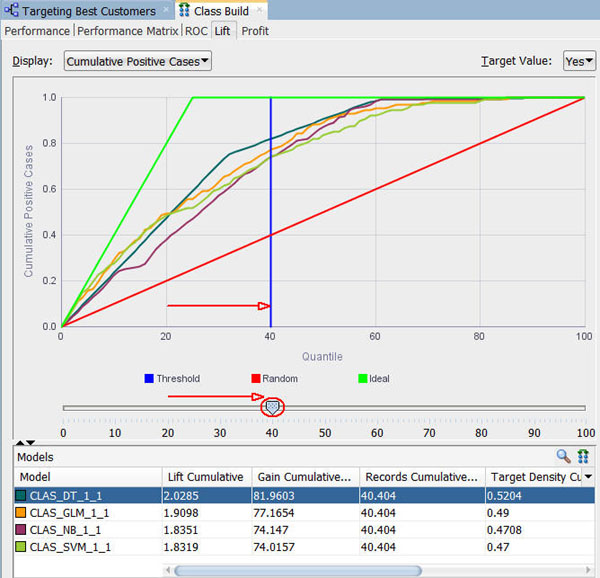Click the Ideal legend entry
Screen dimensions: 600x578
tap(374, 378)
